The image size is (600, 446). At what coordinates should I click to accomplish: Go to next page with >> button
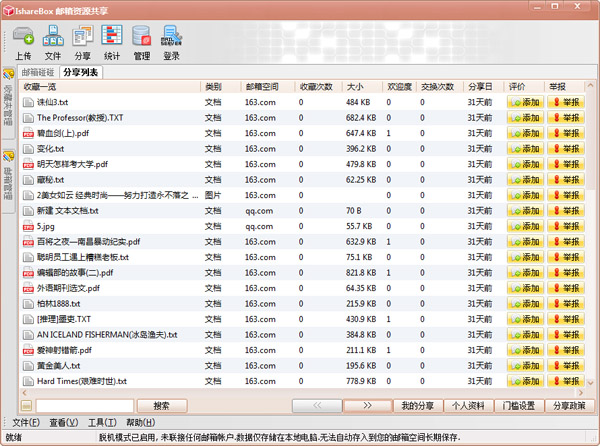coord(371,405)
